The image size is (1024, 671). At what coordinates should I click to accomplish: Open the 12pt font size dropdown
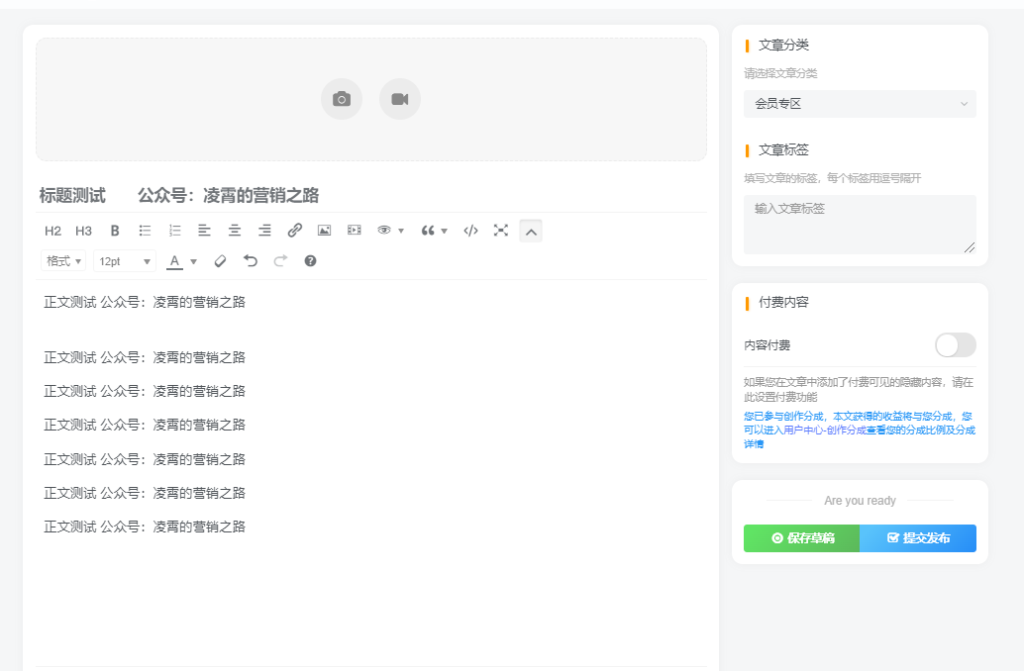[124, 261]
